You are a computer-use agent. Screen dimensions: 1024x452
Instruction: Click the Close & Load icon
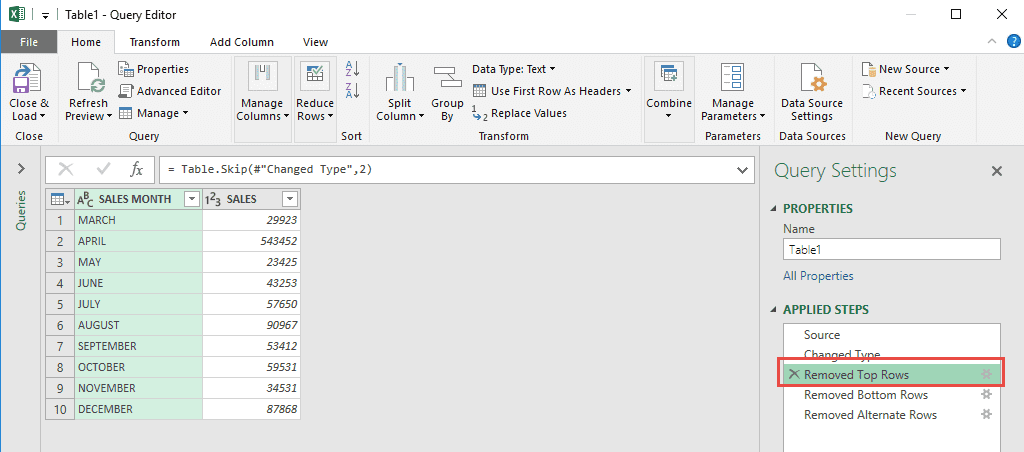click(28, 77)
